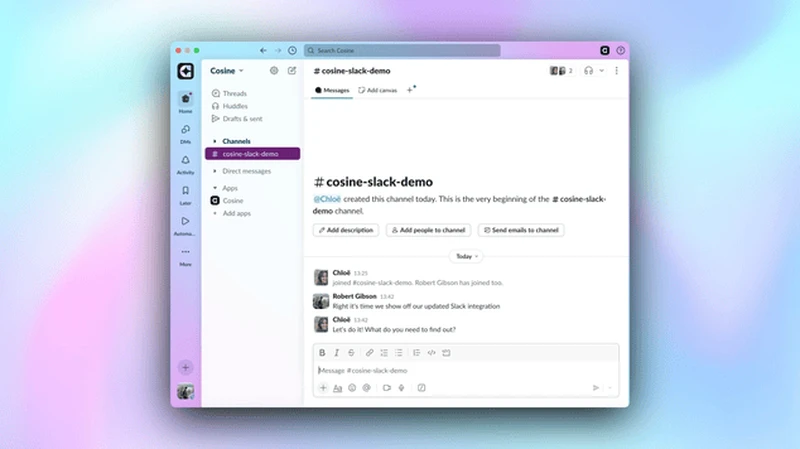
Task: Expand the Direct messages section
Action: pyautogui.click(x=215, y=171)
